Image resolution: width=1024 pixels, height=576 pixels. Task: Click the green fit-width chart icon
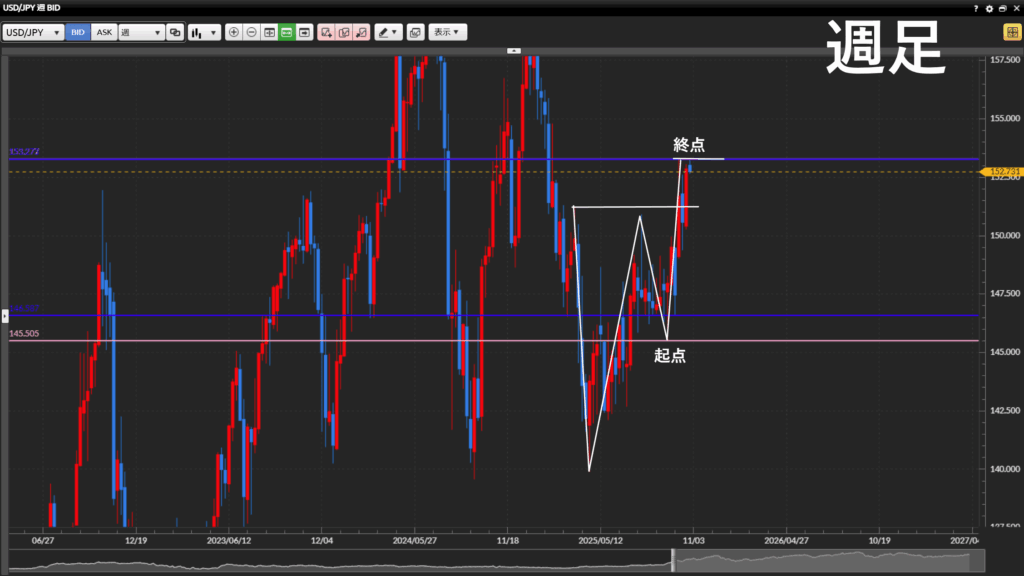[x=286, y=32]
